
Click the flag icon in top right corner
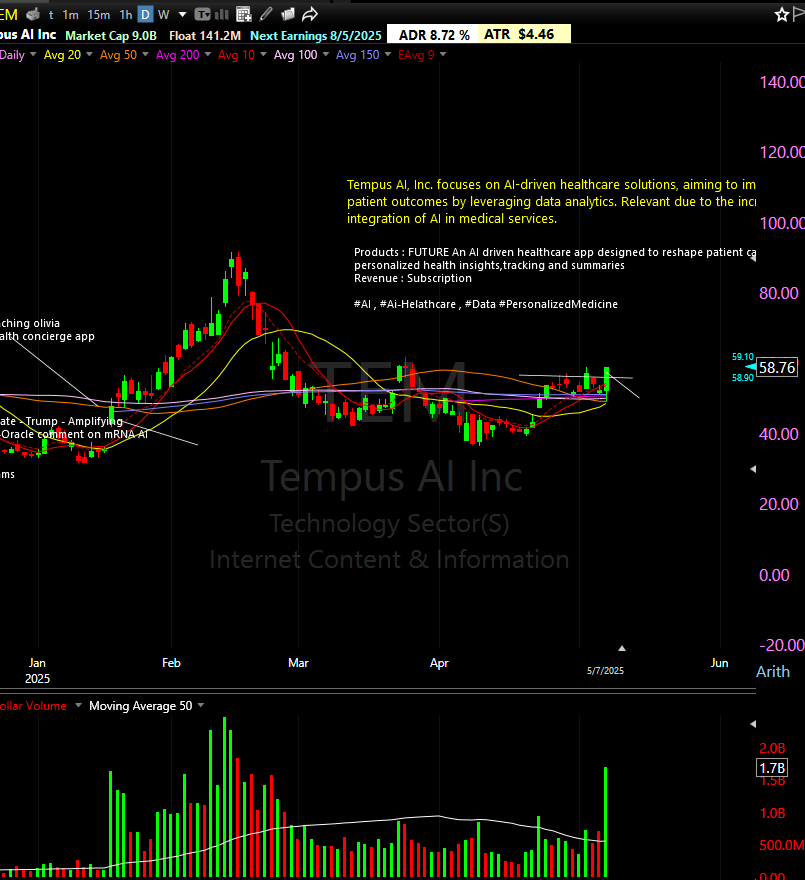tap(797, 14)
